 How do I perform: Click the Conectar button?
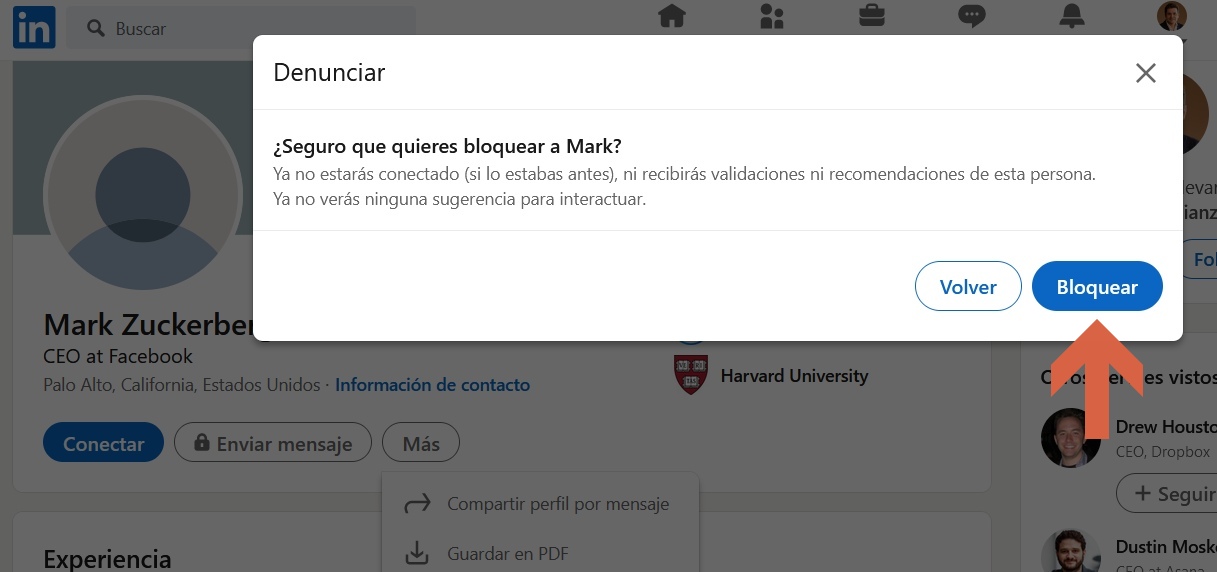coord(103,443)
